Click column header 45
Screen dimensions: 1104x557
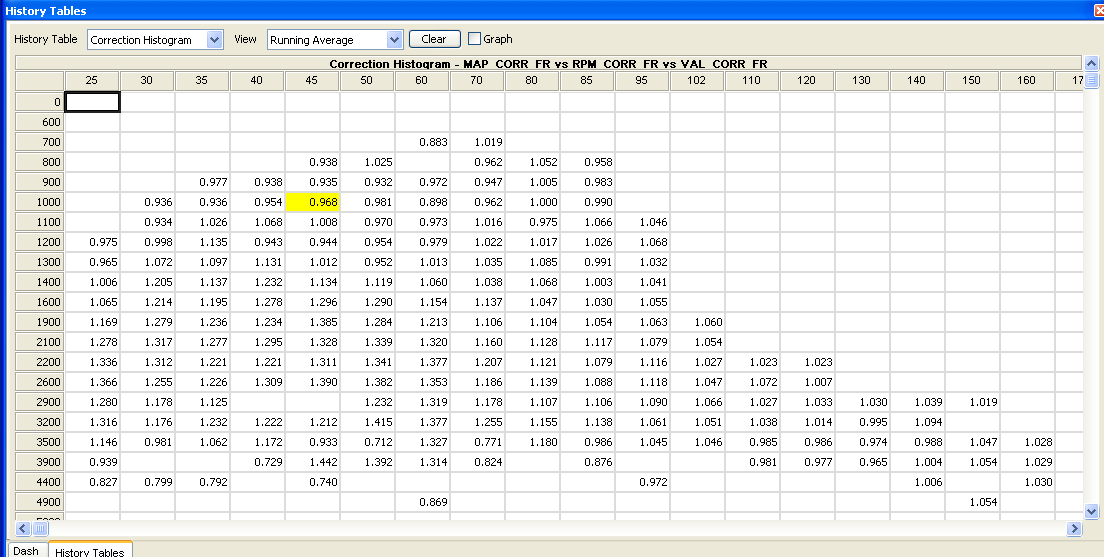[312, 80]
